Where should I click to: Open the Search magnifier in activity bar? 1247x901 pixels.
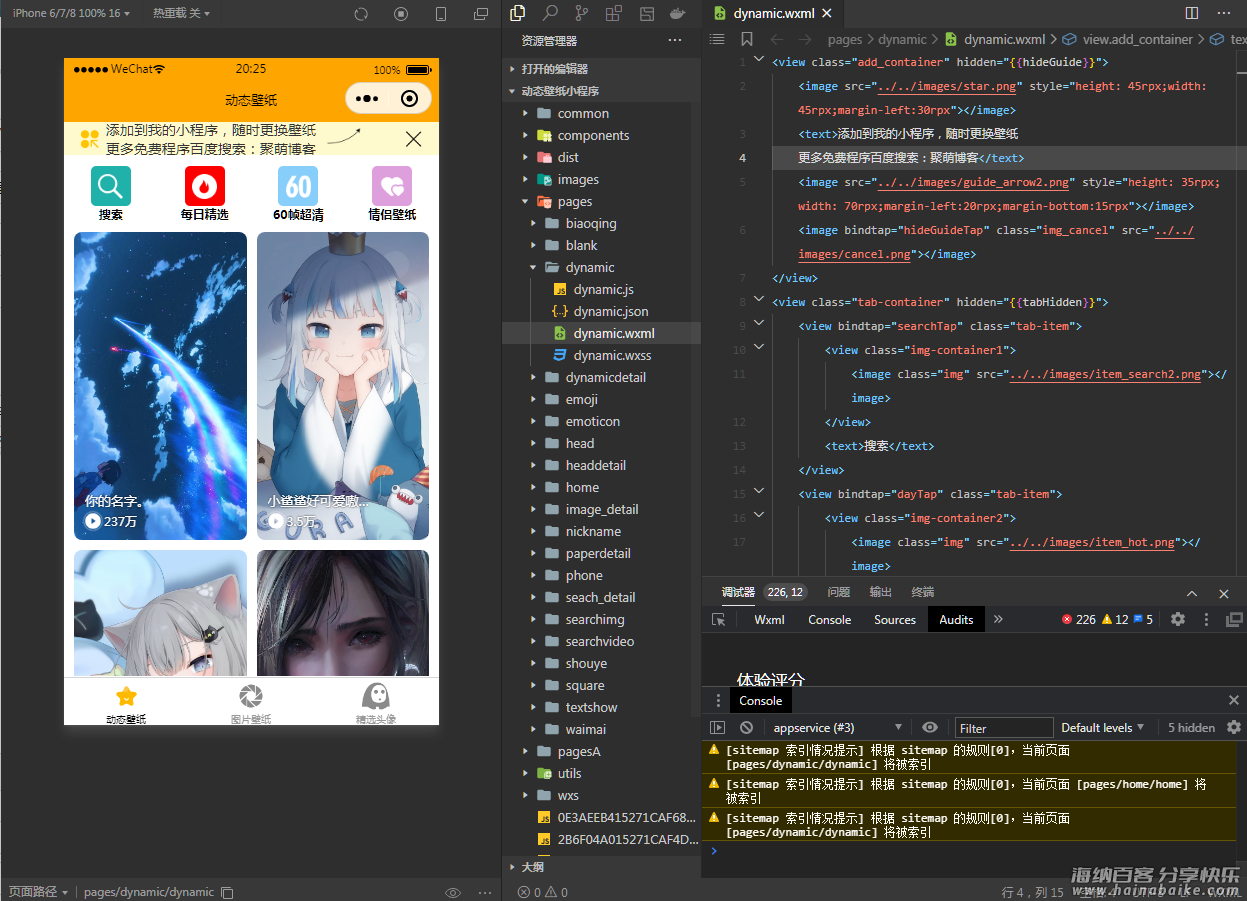click(550, 14)
